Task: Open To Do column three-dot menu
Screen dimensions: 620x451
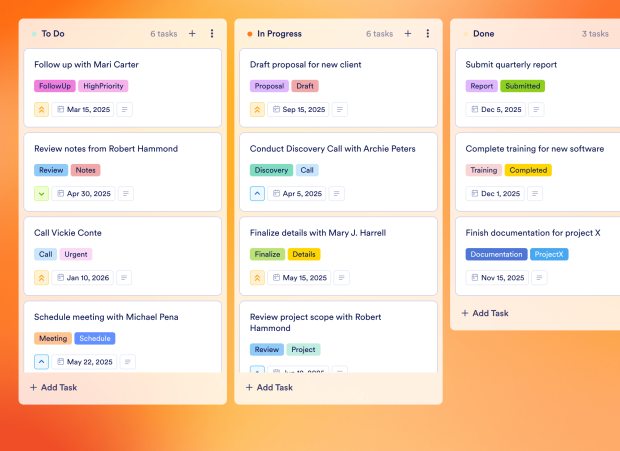Action: click(212, 34)
